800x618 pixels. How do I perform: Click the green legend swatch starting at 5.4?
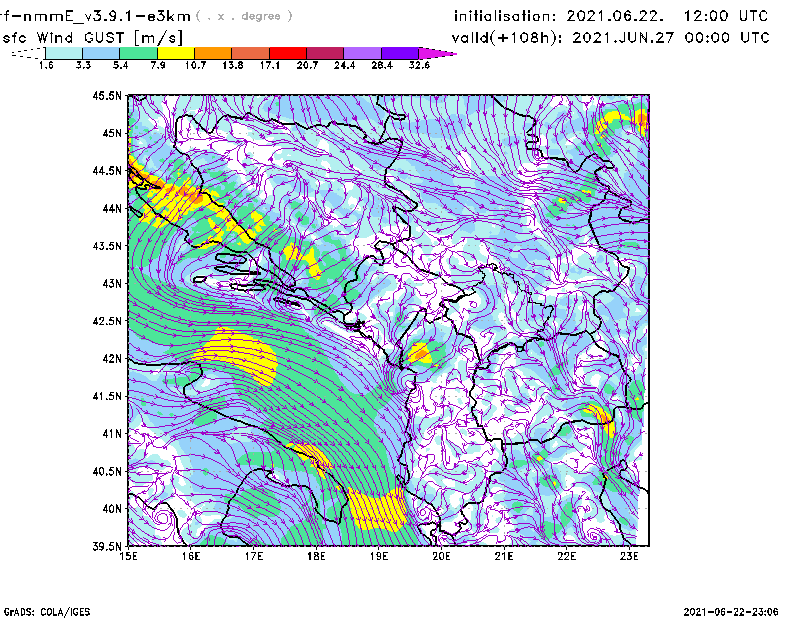coord(139,53)
